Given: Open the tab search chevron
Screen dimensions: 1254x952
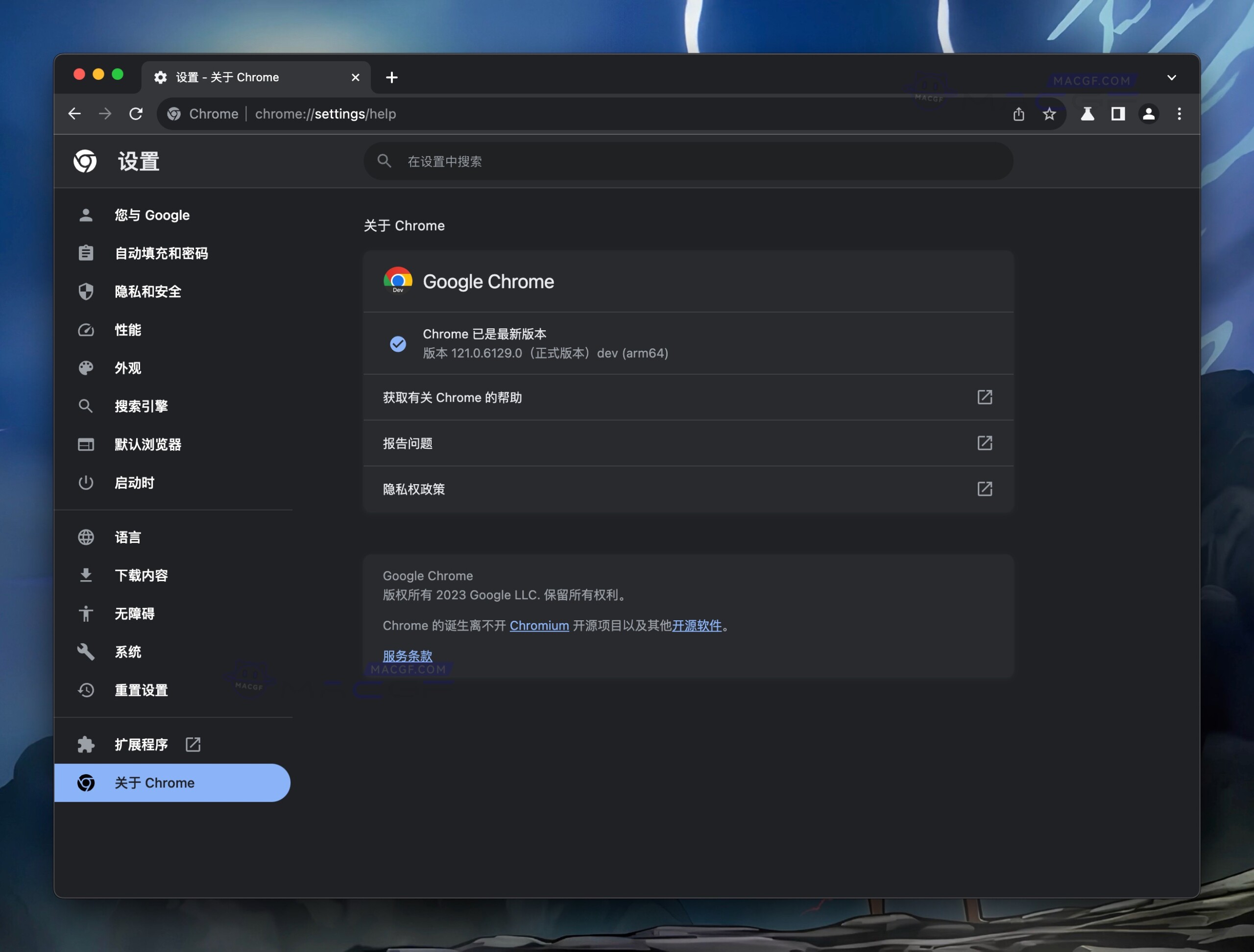Looking at the screenshot, I should pyautogui.click(x=1172, y=78).
